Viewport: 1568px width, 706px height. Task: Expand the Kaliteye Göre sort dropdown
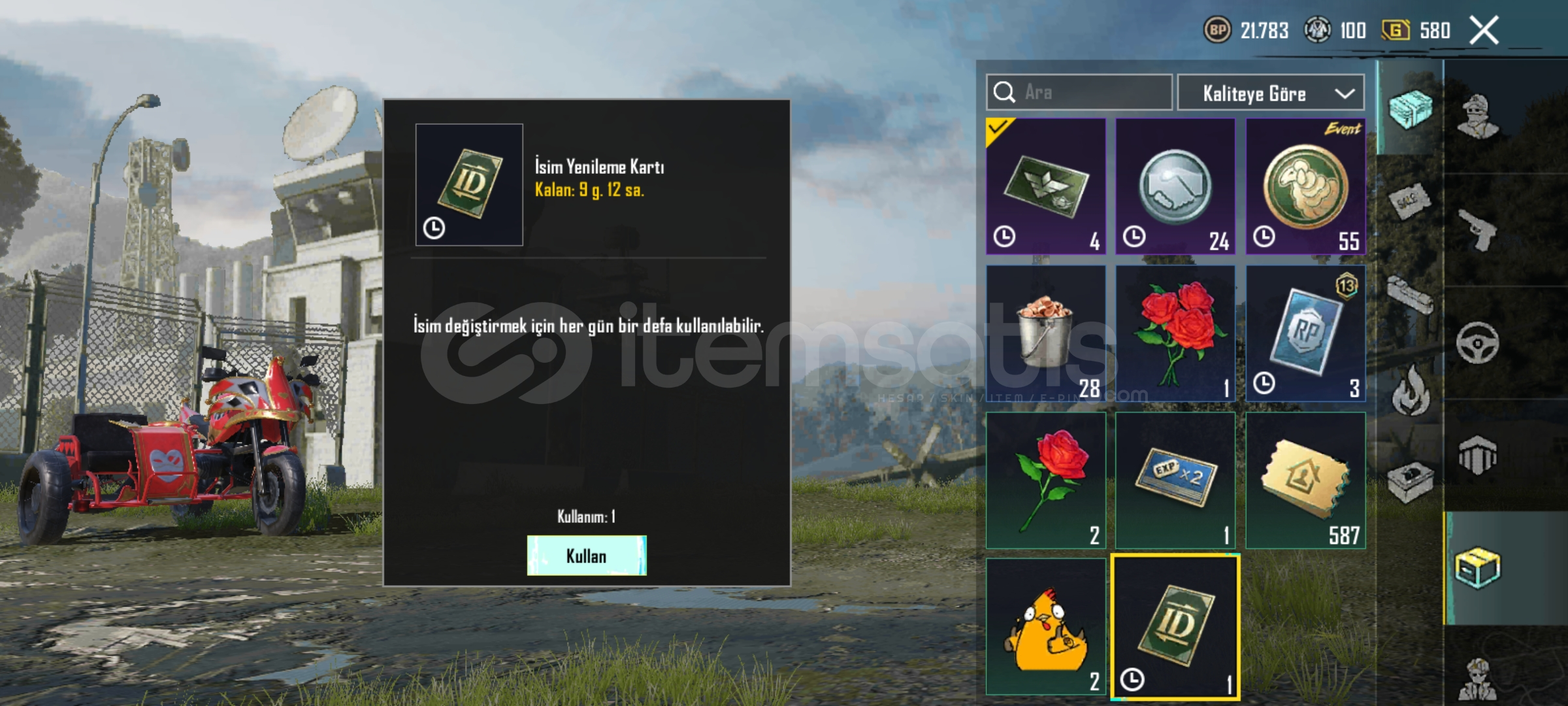tap(1271, 93)
